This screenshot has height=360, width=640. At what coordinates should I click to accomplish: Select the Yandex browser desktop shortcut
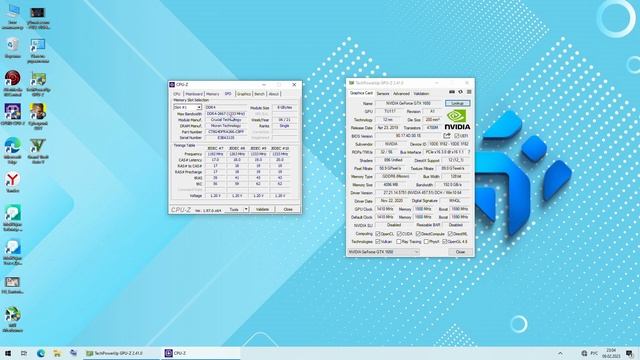click(x=13, y=182)
